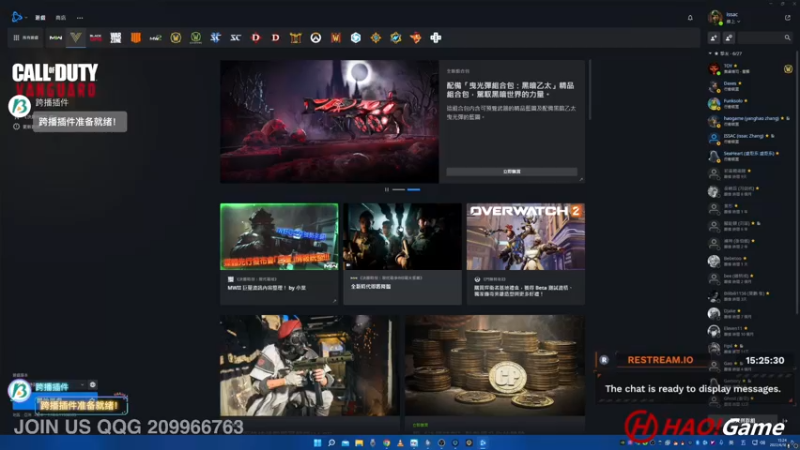Click the friends search magnifier icon
Image resolution: width=800 pixels, height=450 pixels.
coord(787,38)
